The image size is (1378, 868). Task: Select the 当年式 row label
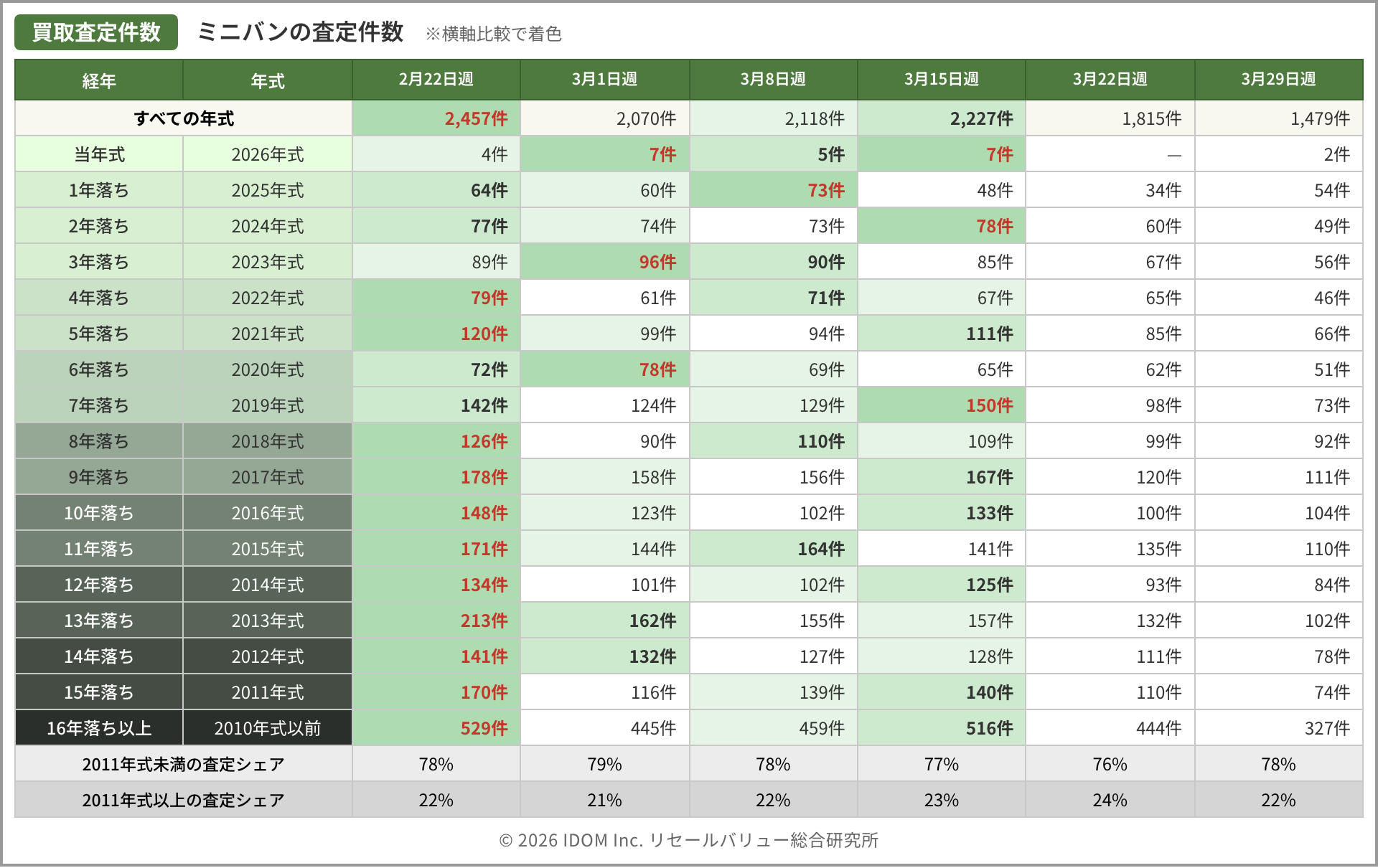click(x=99, y=154)
